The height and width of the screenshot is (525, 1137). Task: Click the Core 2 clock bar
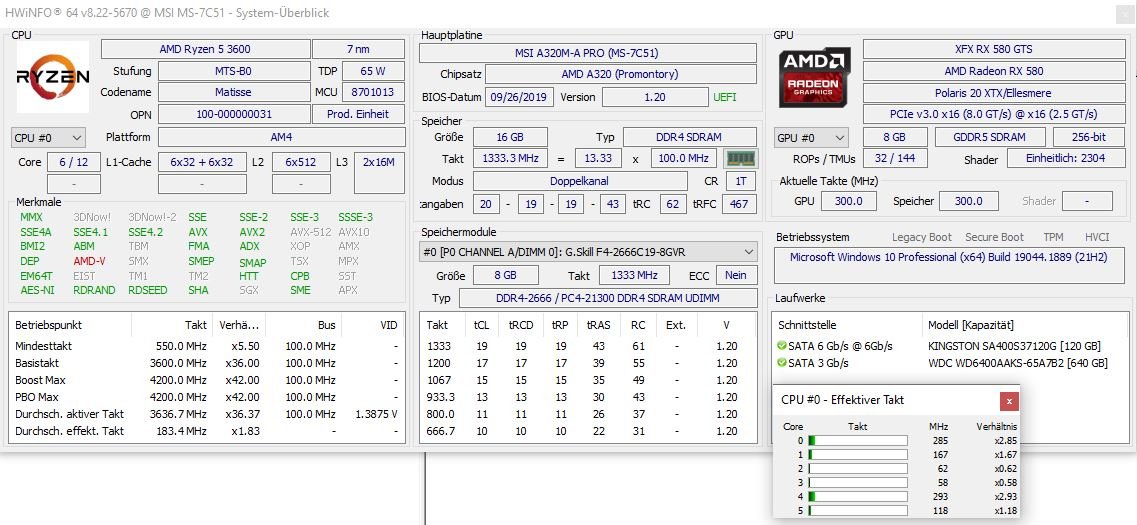coord(857,468)
